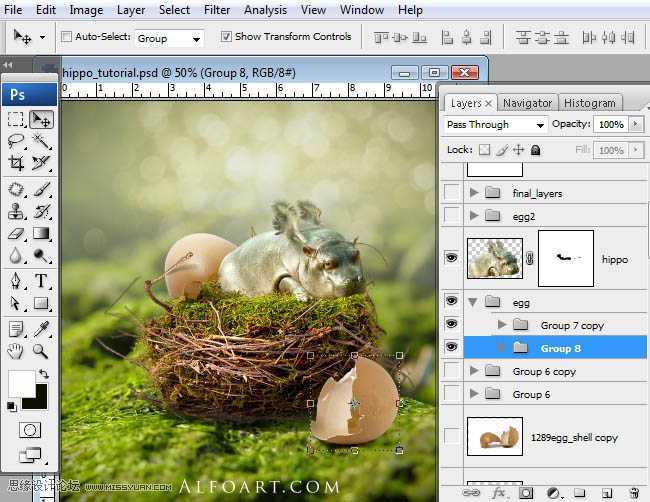Select the Magic Wand tool
Screen dimensions: 650x502
coord(41,141)
